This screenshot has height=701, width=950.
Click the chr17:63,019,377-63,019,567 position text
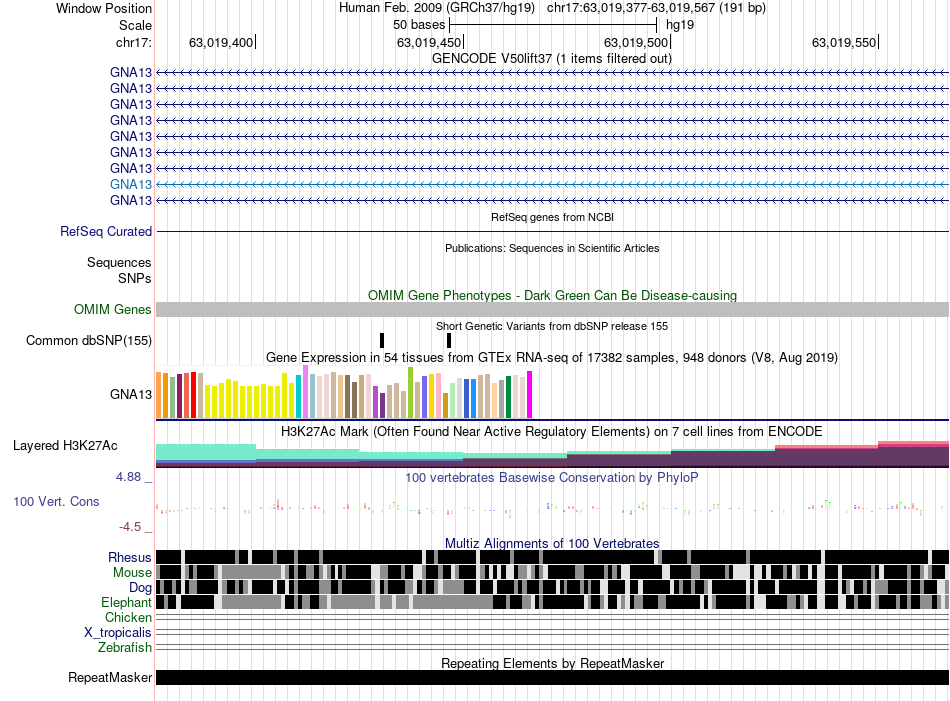pos(656,8)
